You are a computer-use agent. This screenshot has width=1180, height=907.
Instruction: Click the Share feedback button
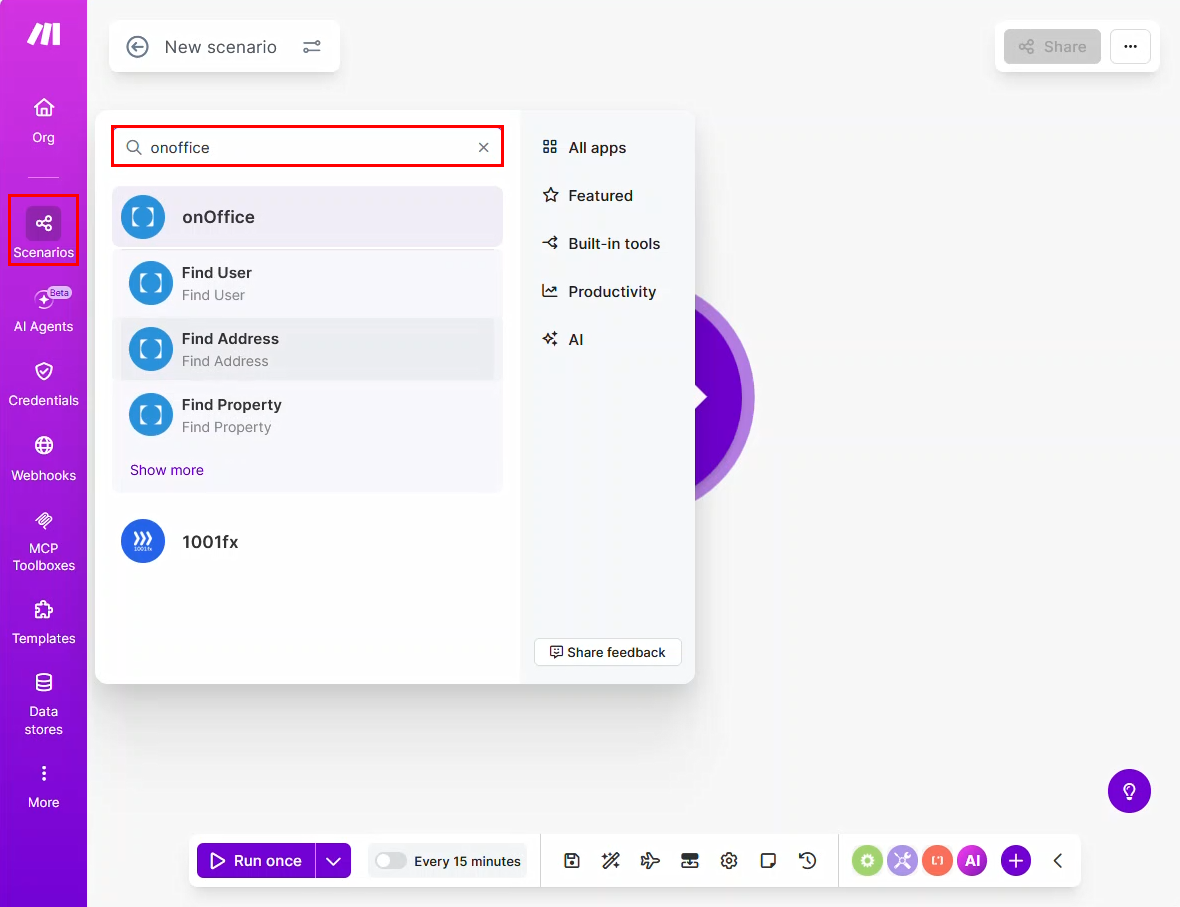pyautogui.click(x=607, y=653)
